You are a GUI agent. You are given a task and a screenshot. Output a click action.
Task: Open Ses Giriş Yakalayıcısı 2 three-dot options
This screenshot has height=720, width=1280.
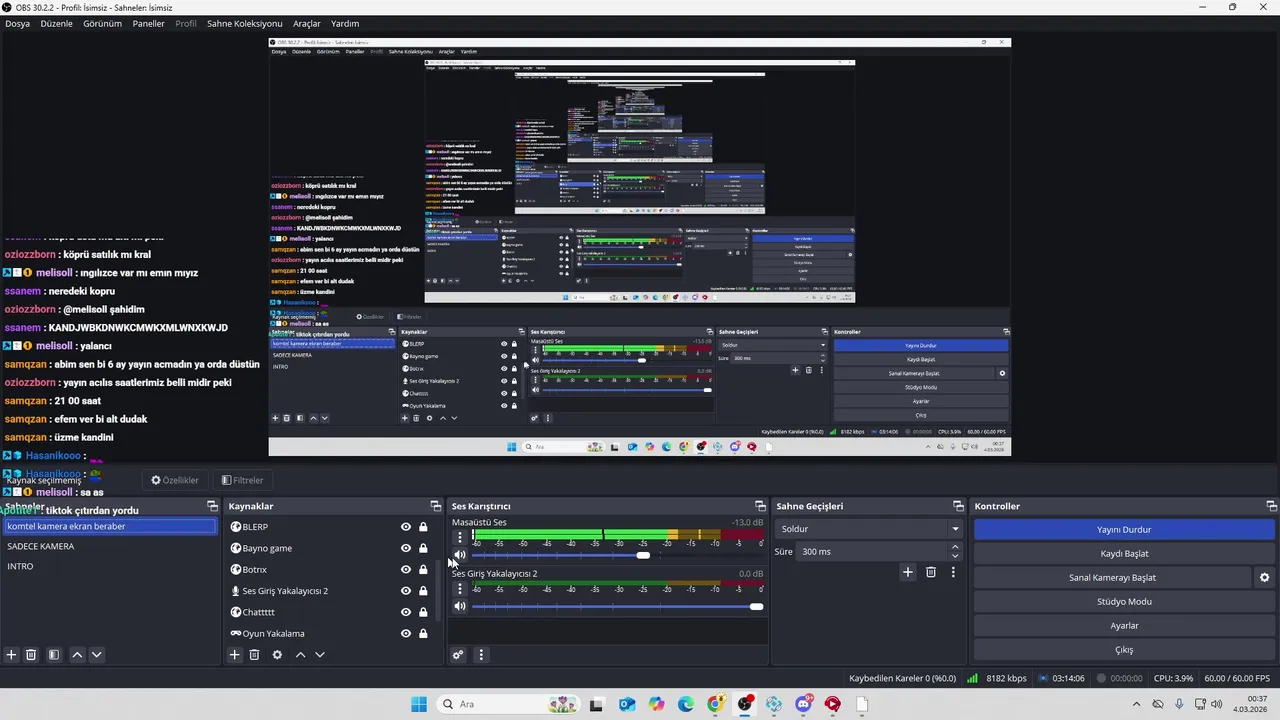pyautogui.click(x=460, y=589)
